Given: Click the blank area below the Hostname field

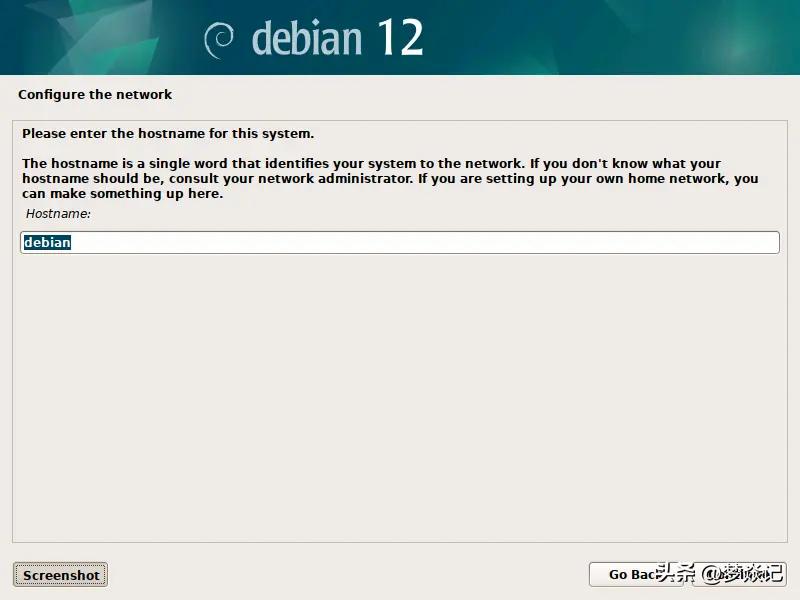Looking at the screenshot, I should [400, 398].
